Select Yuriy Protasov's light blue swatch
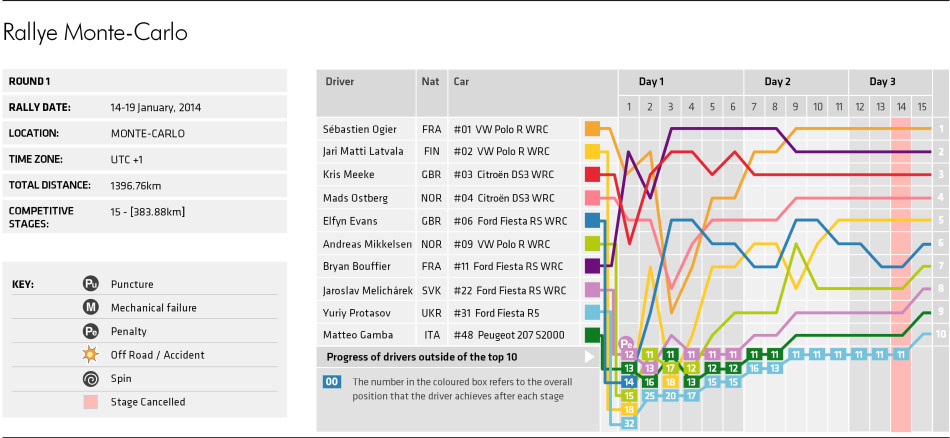This screenshot has width=950, height=438. [592, 313]
